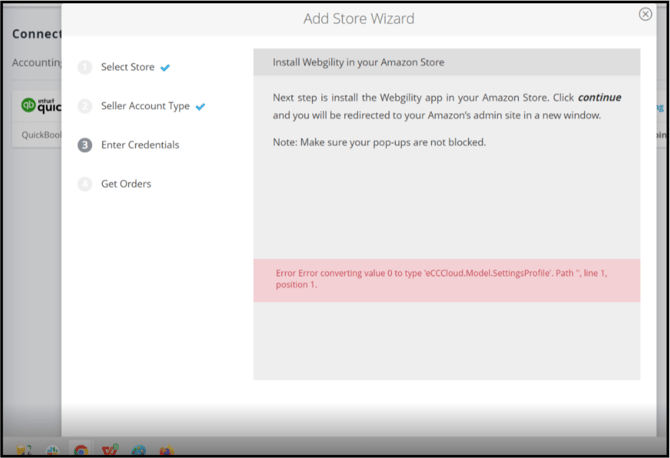Click the Seller Account Type checkmark
This screenshot has width=670, height=458.
pos(200,107)
